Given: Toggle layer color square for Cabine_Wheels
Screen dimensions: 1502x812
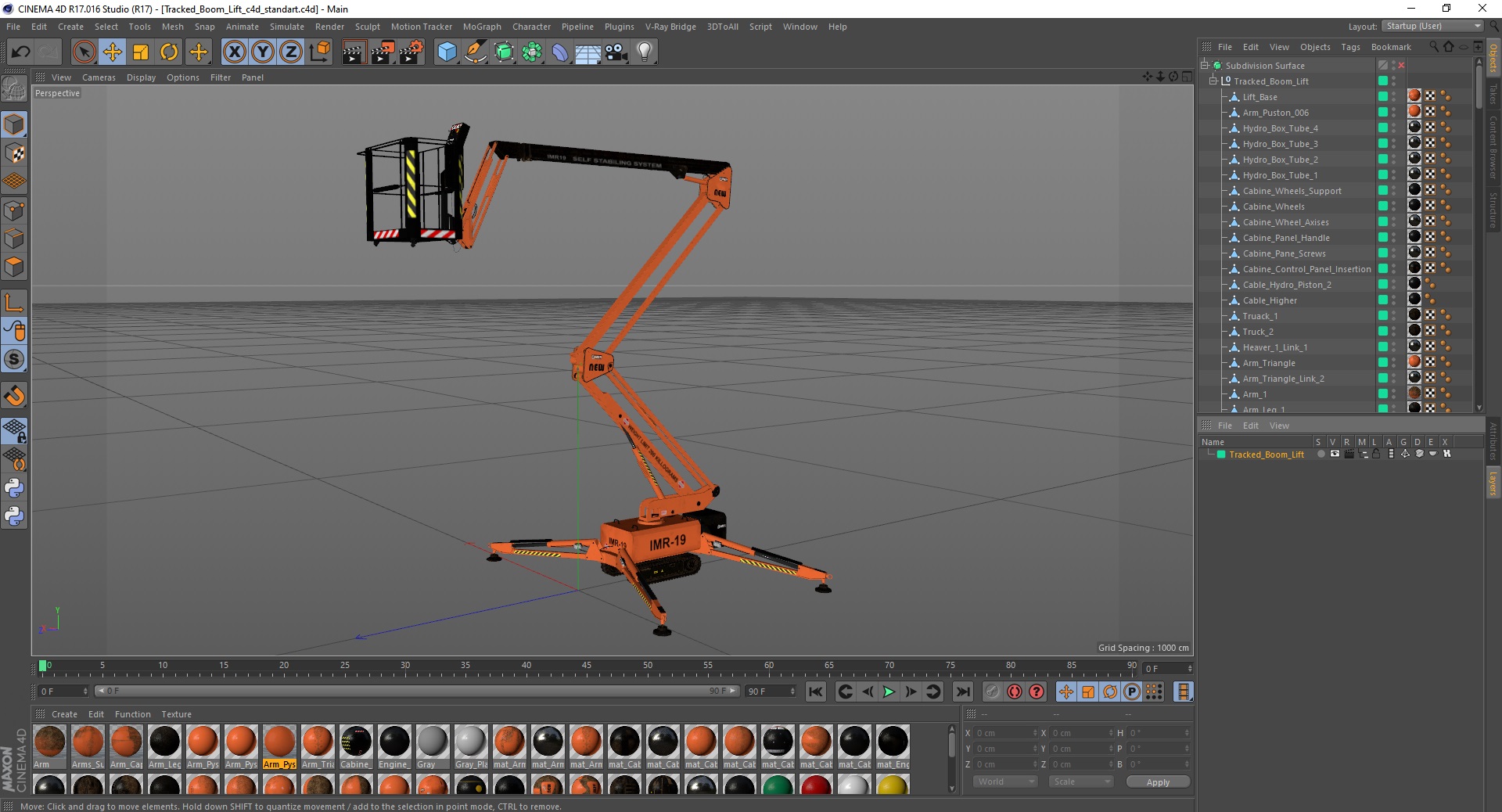Looking at the screenshot, I should pos(1382,207).
